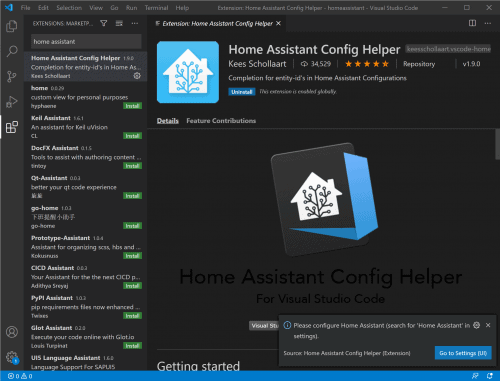
Task: Click publisher Kees Schollaart link
Action: tap(257, 64)
